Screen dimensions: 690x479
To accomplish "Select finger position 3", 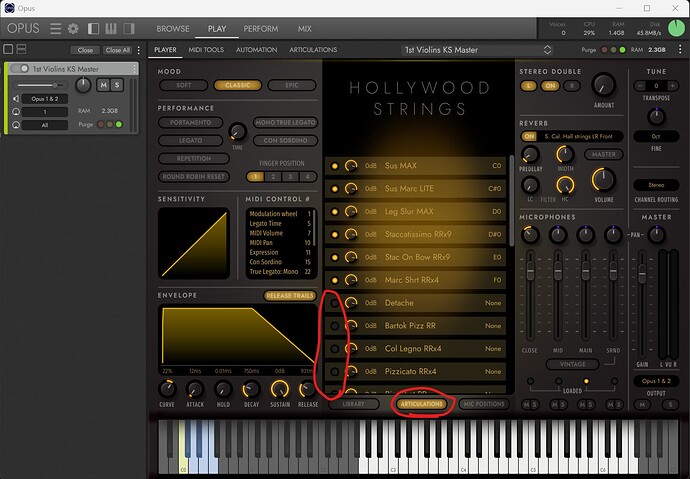I will coord(290,177).
